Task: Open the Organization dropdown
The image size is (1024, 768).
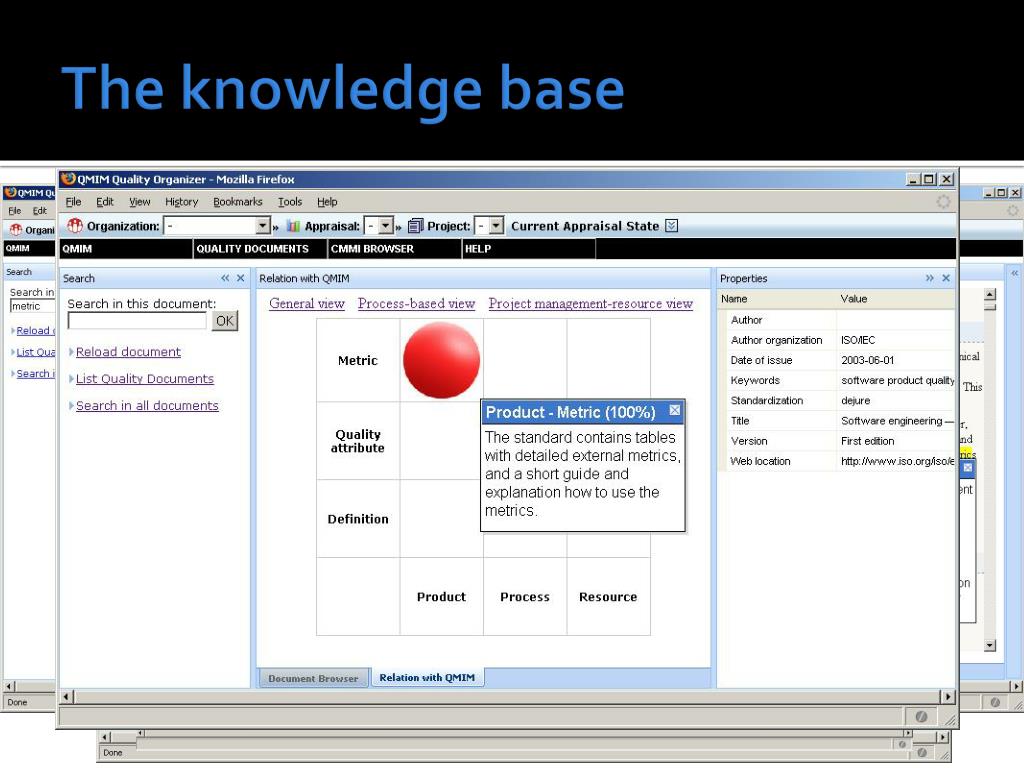Action: coord(263,226)
